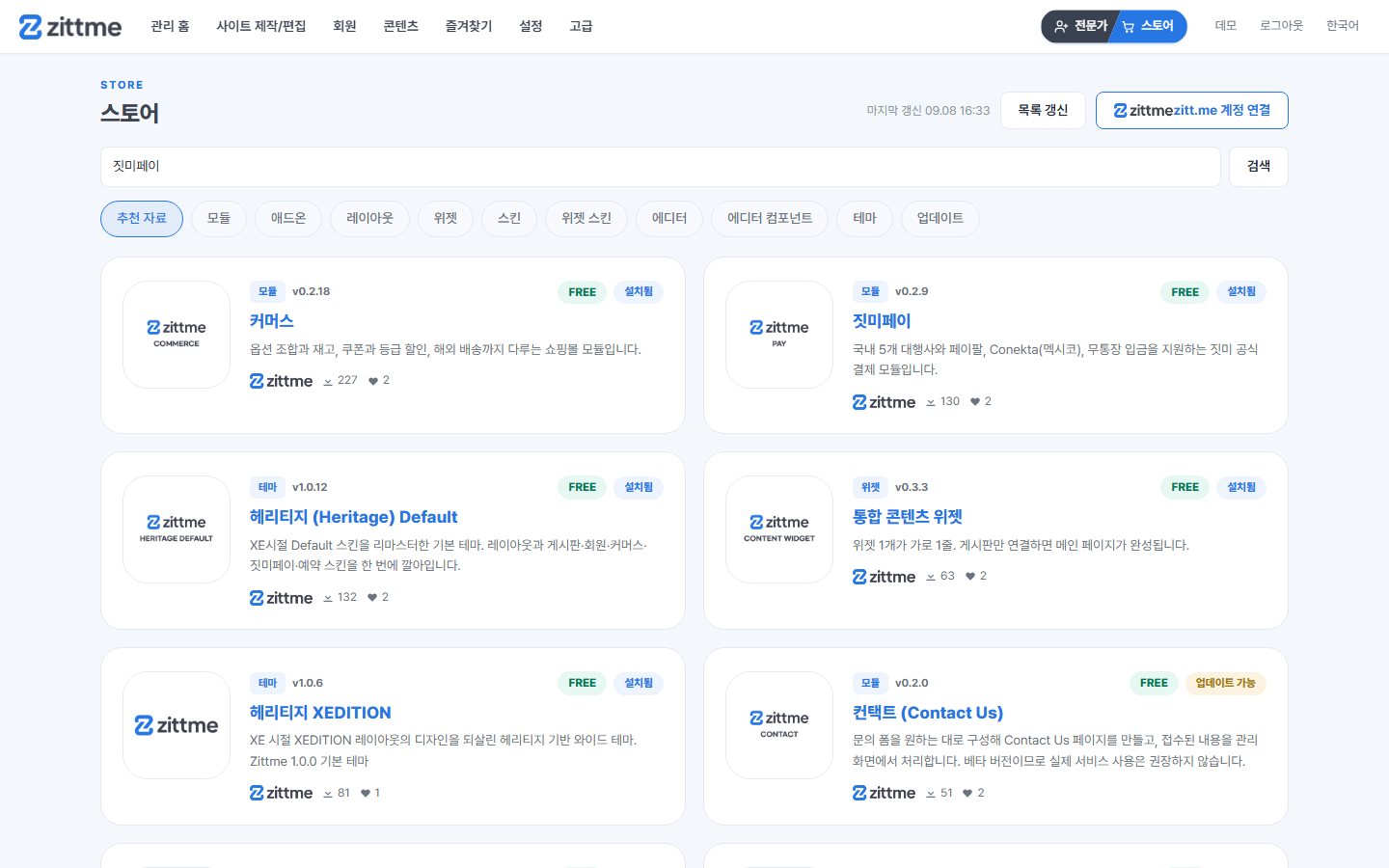Viewport: 1389px width, 868px height.
Task: Click the heart icon on 커머스 card
Action: click(x=373, y=381)
